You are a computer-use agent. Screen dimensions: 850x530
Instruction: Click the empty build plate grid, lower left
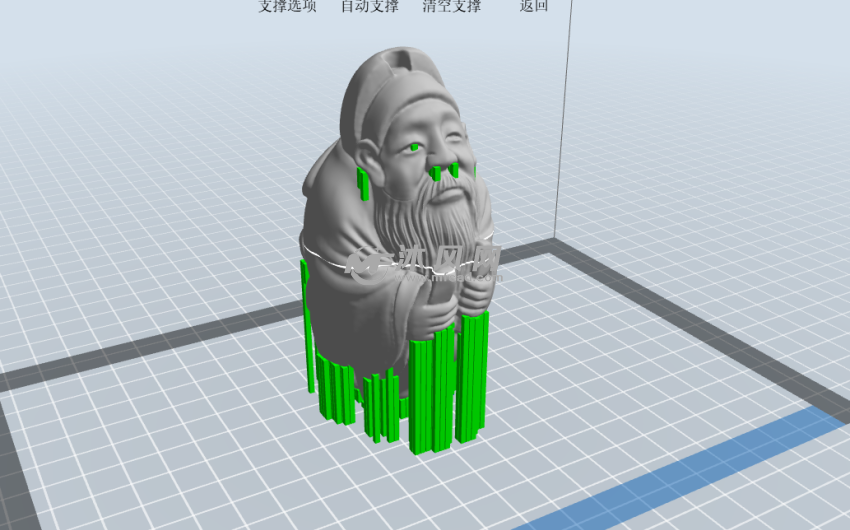(x=150, y=450)
